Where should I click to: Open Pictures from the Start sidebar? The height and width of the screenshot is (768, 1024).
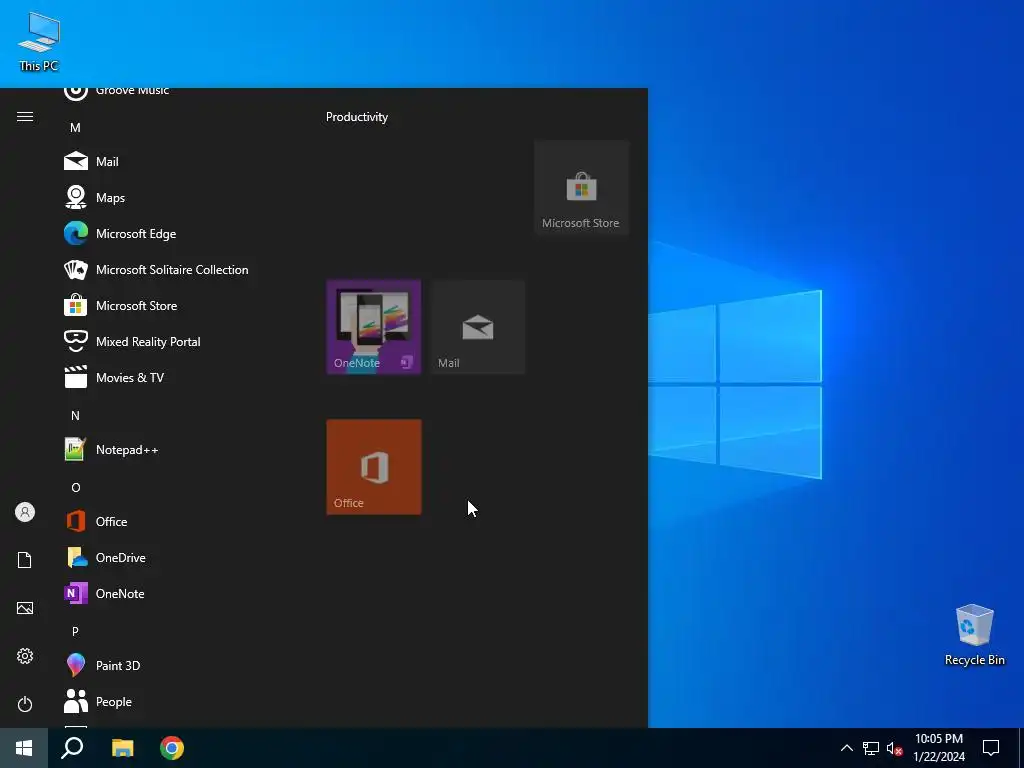click(x=25, y=608)
